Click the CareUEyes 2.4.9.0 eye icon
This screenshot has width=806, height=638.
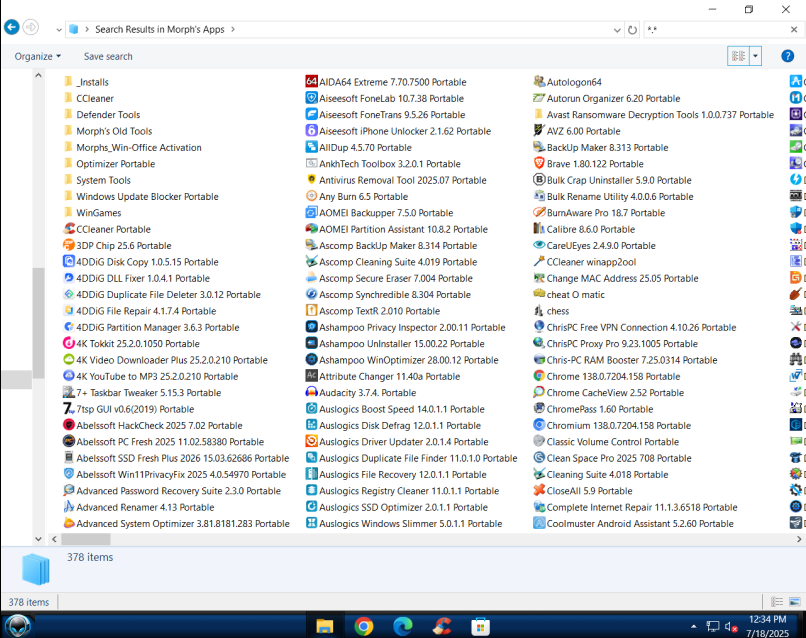click(x=539, y=245)
